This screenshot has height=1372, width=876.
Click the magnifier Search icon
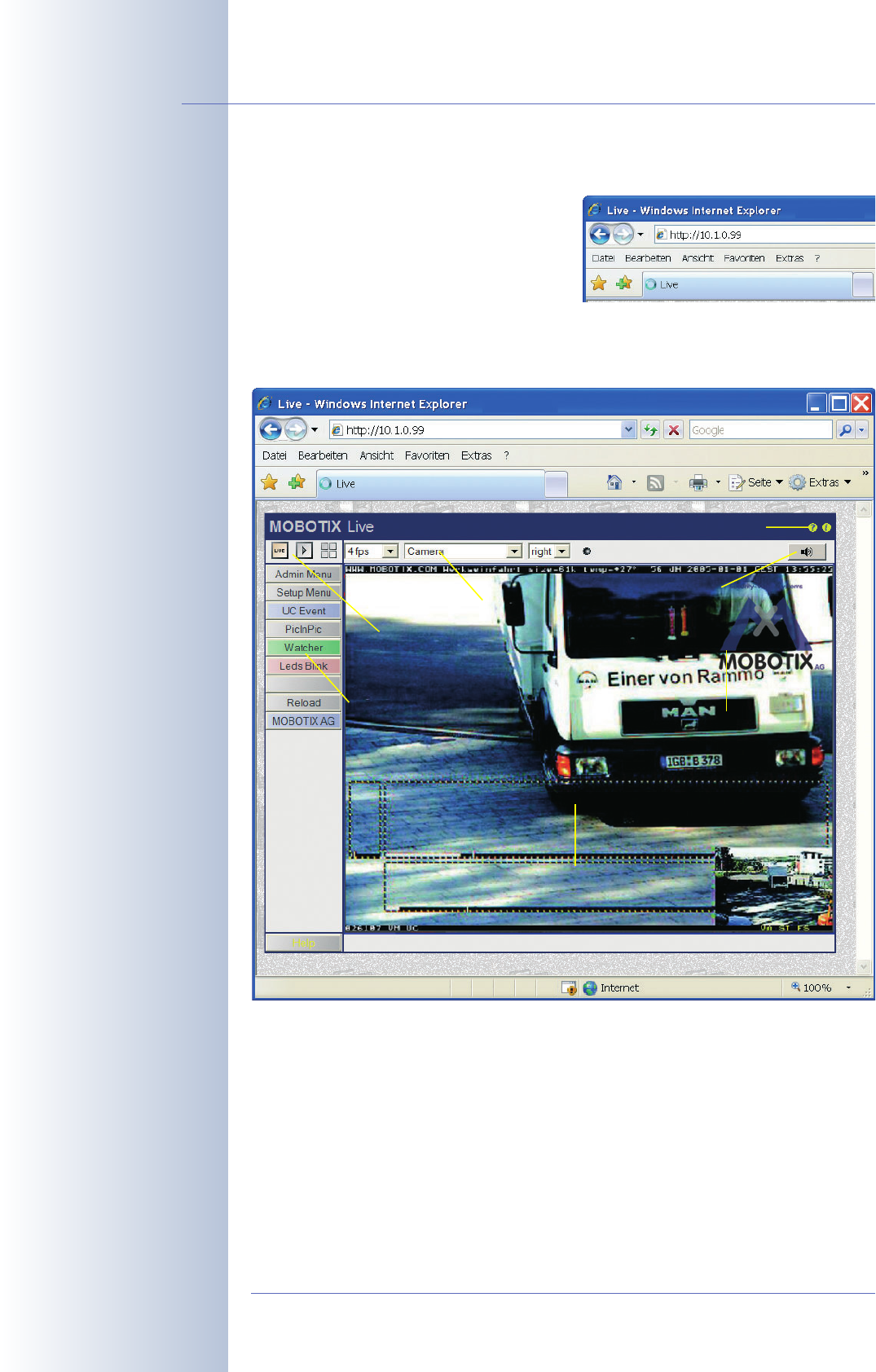point(846,430)
